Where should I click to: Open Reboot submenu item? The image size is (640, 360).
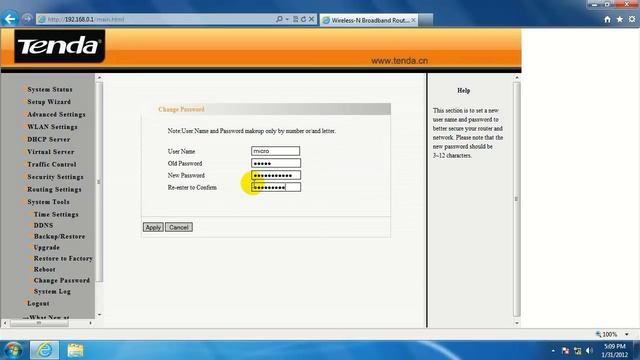click(x=44, y=269)
